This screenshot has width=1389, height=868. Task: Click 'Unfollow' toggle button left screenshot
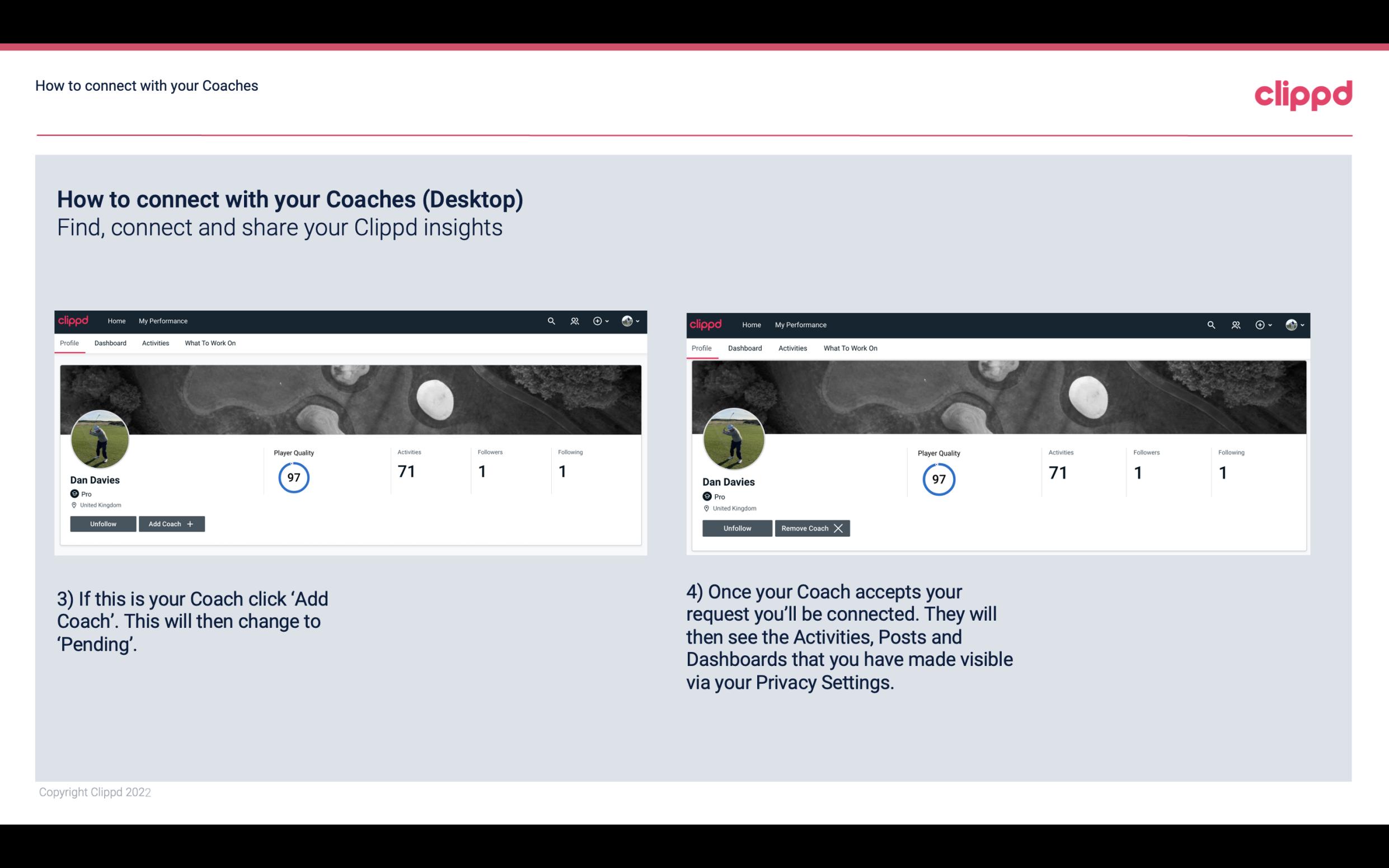[x=103, y=523]
